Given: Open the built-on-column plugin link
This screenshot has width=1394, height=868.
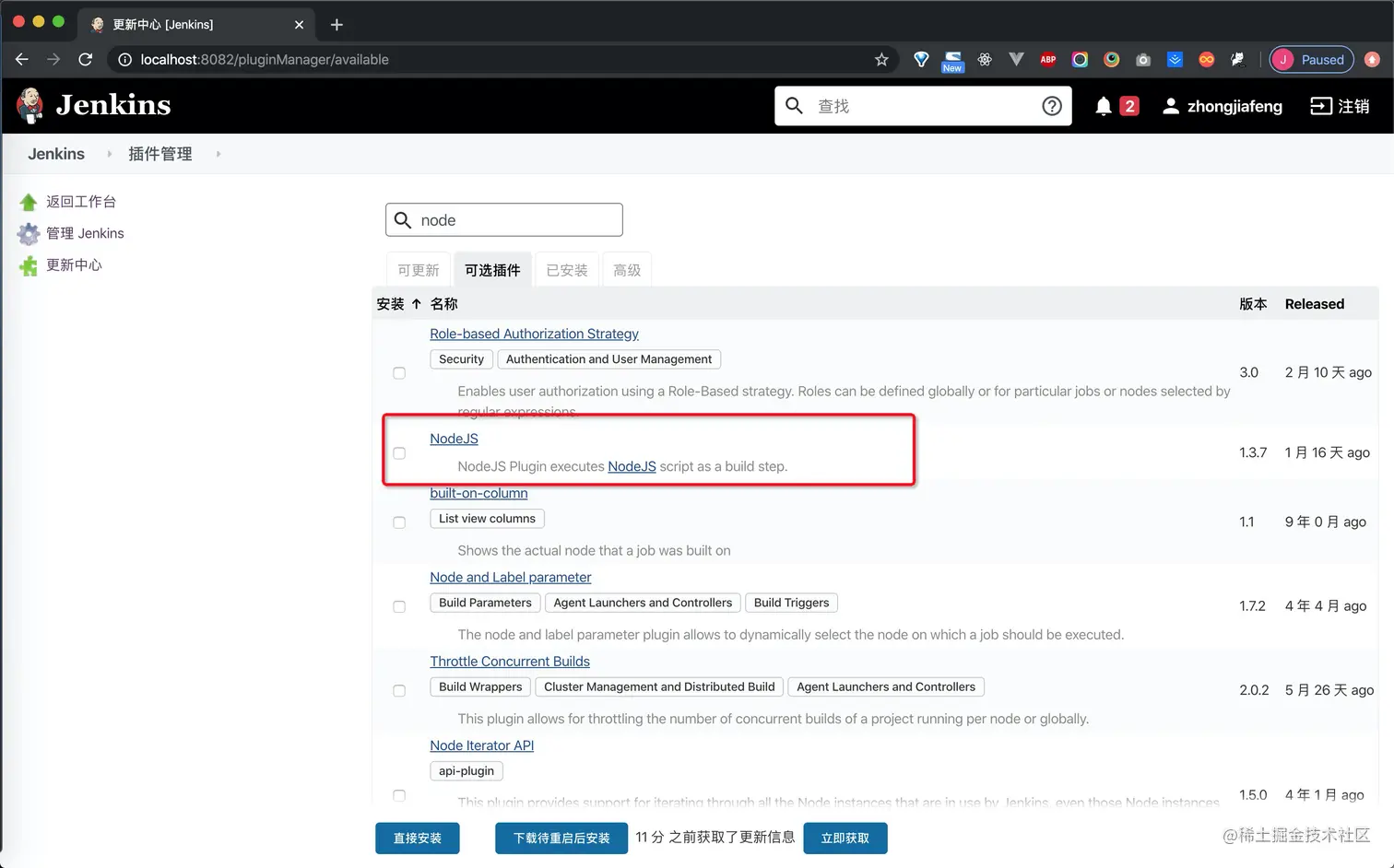Looking at the screenshot, I should coord(478,493).
